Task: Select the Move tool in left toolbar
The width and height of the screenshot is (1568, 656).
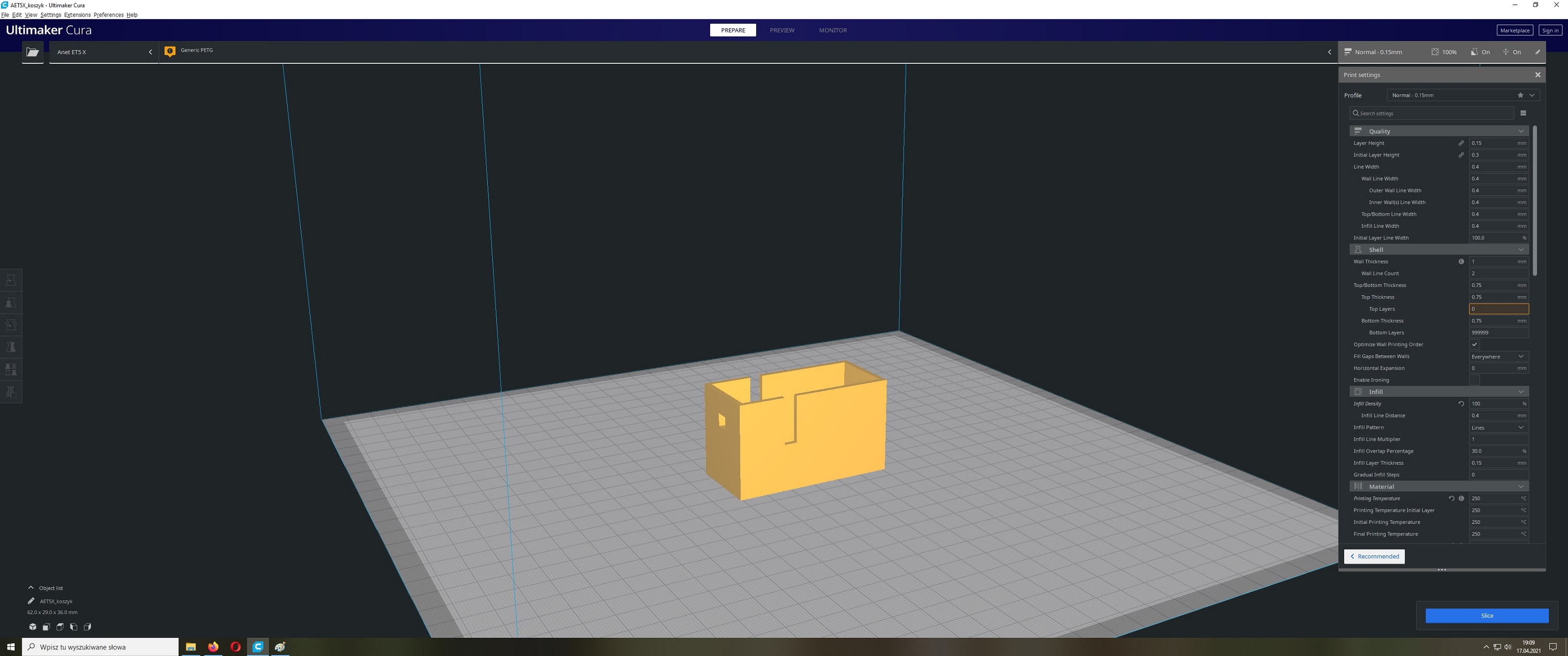Action: click(11, 280)
